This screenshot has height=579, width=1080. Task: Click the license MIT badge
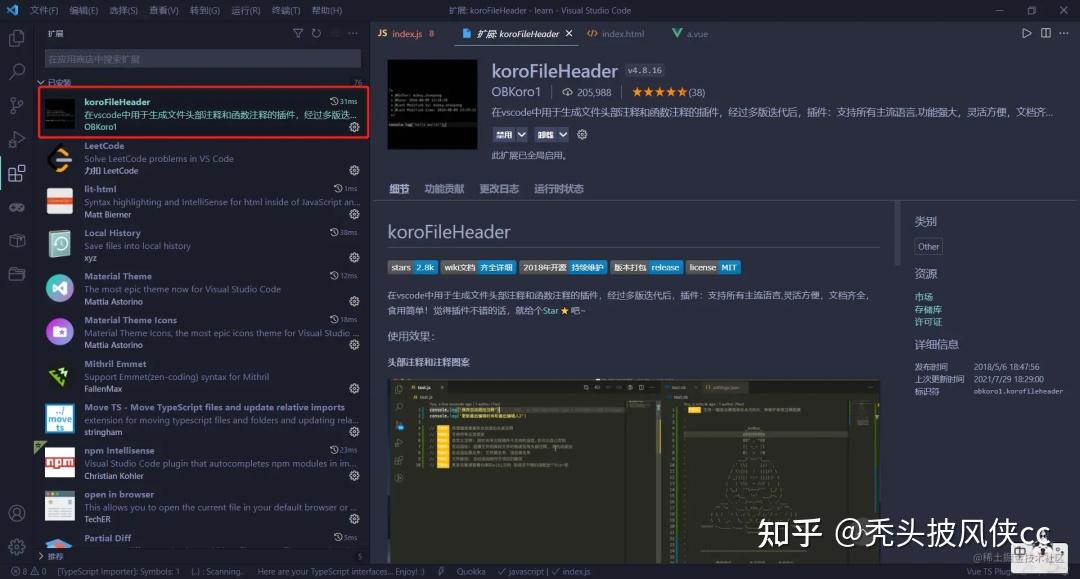pos(713,267)
